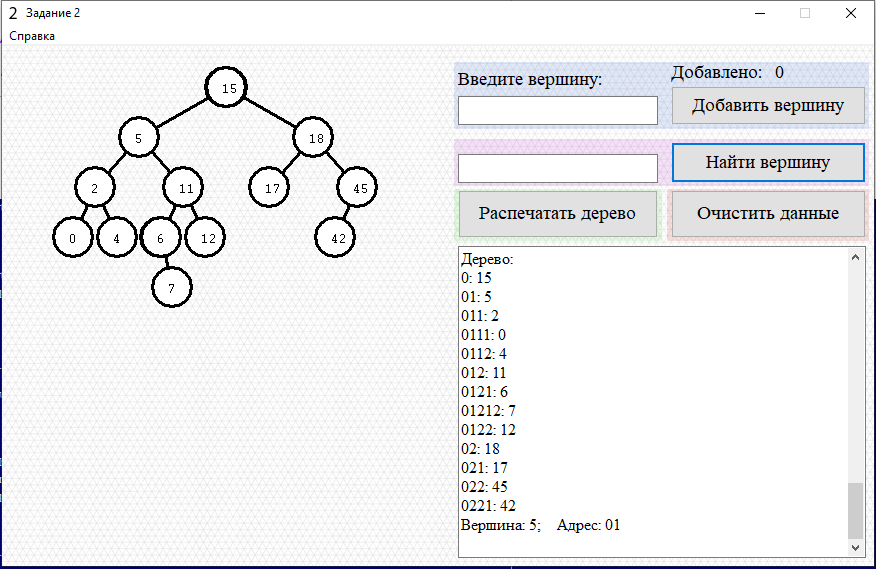Select the line '01: 5' in output
876x569 pixels.
point(477,297)
